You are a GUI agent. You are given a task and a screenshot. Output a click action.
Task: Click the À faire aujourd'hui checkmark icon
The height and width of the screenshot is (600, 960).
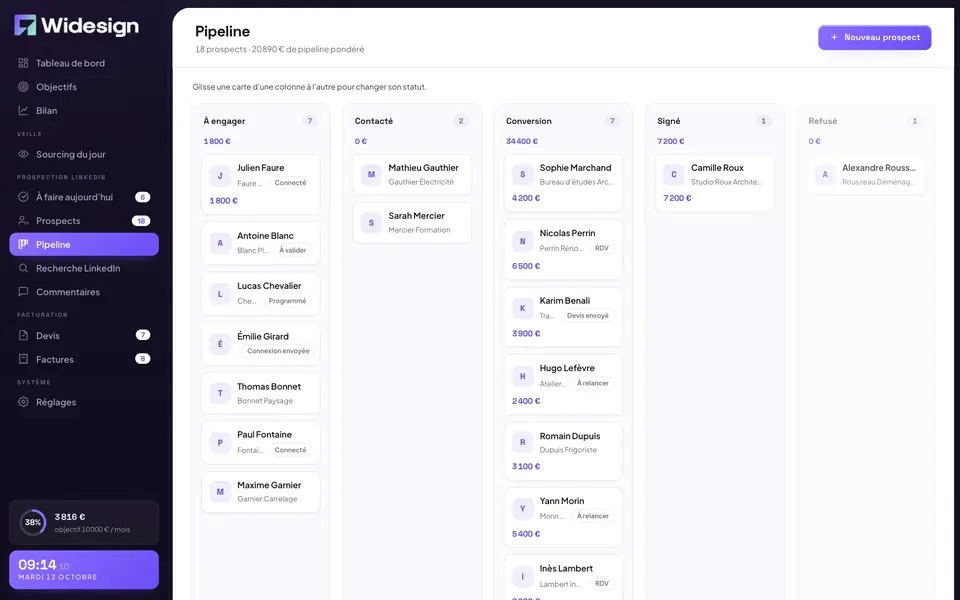(23, 197)
